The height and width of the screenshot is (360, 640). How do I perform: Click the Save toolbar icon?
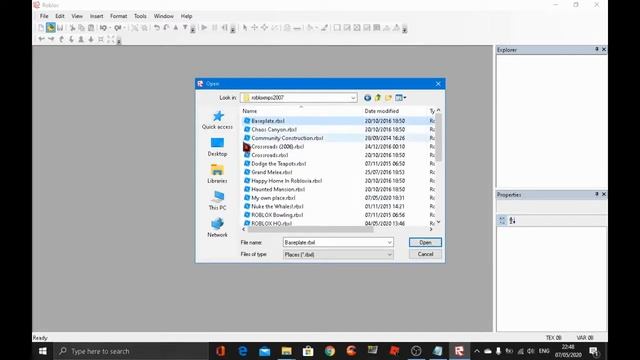coord(60,28)
